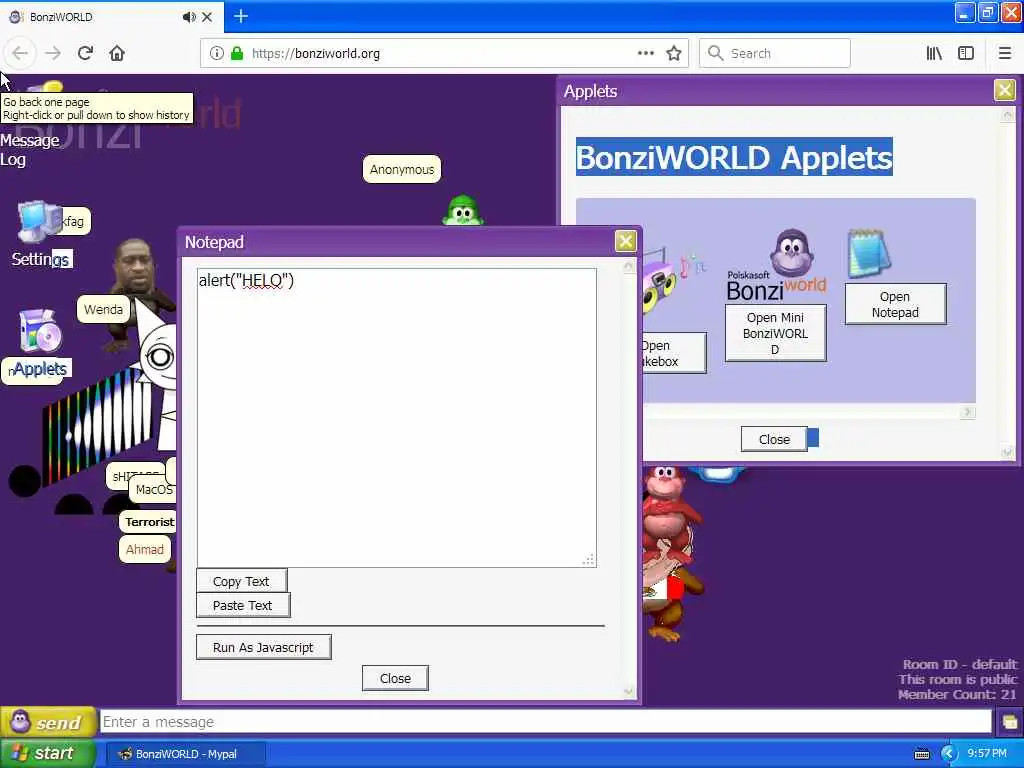Click the red bonzi character with flag
Screen dimensions: 1024x768
671,554
